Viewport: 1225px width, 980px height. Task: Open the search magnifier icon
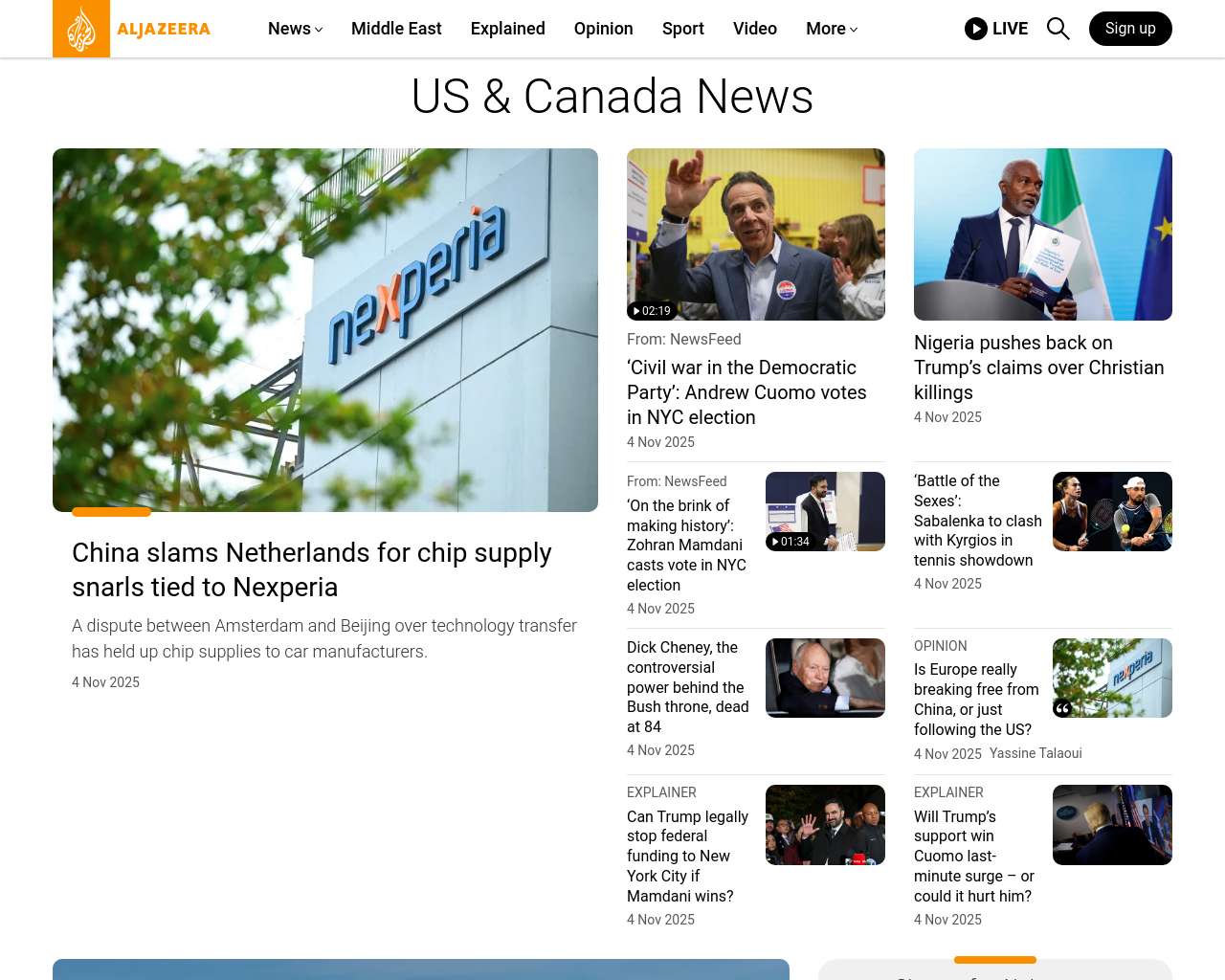coord(1058,29)
